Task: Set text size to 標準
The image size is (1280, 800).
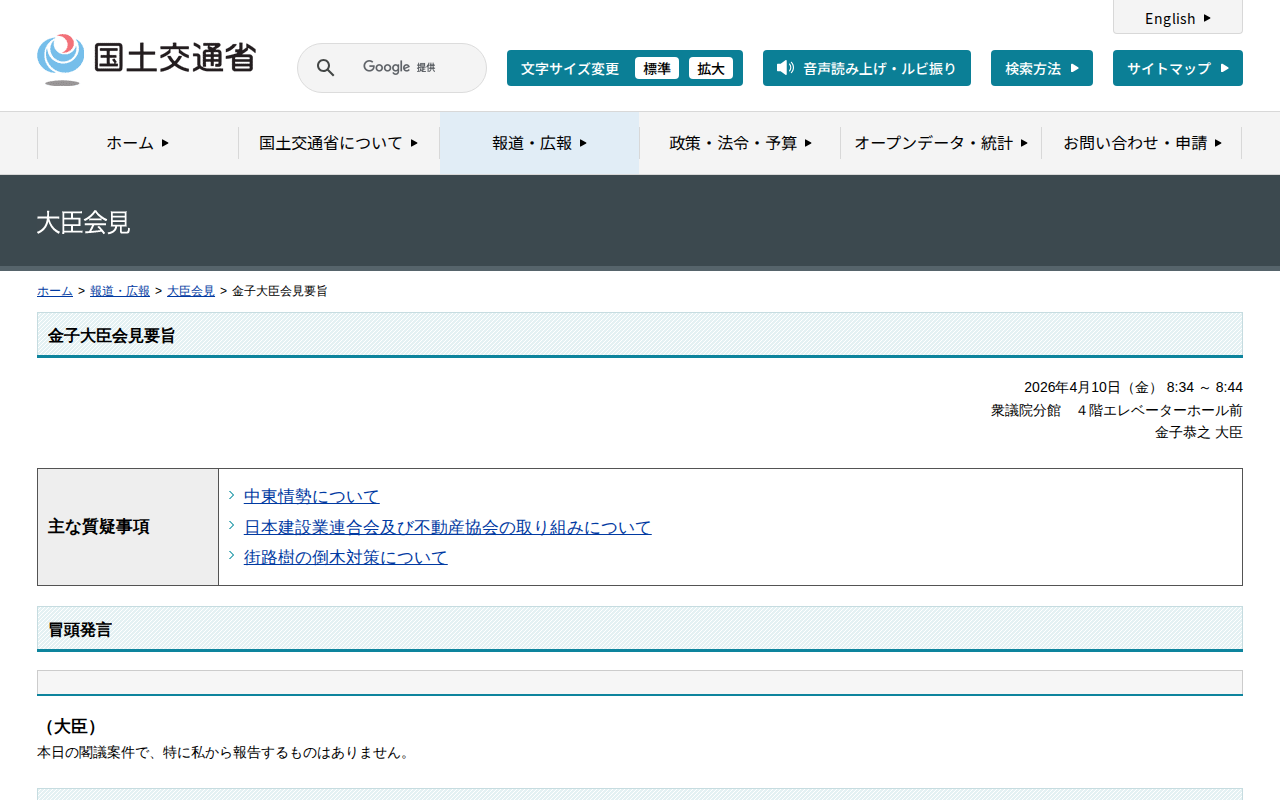Action: (x=657, y=68)
